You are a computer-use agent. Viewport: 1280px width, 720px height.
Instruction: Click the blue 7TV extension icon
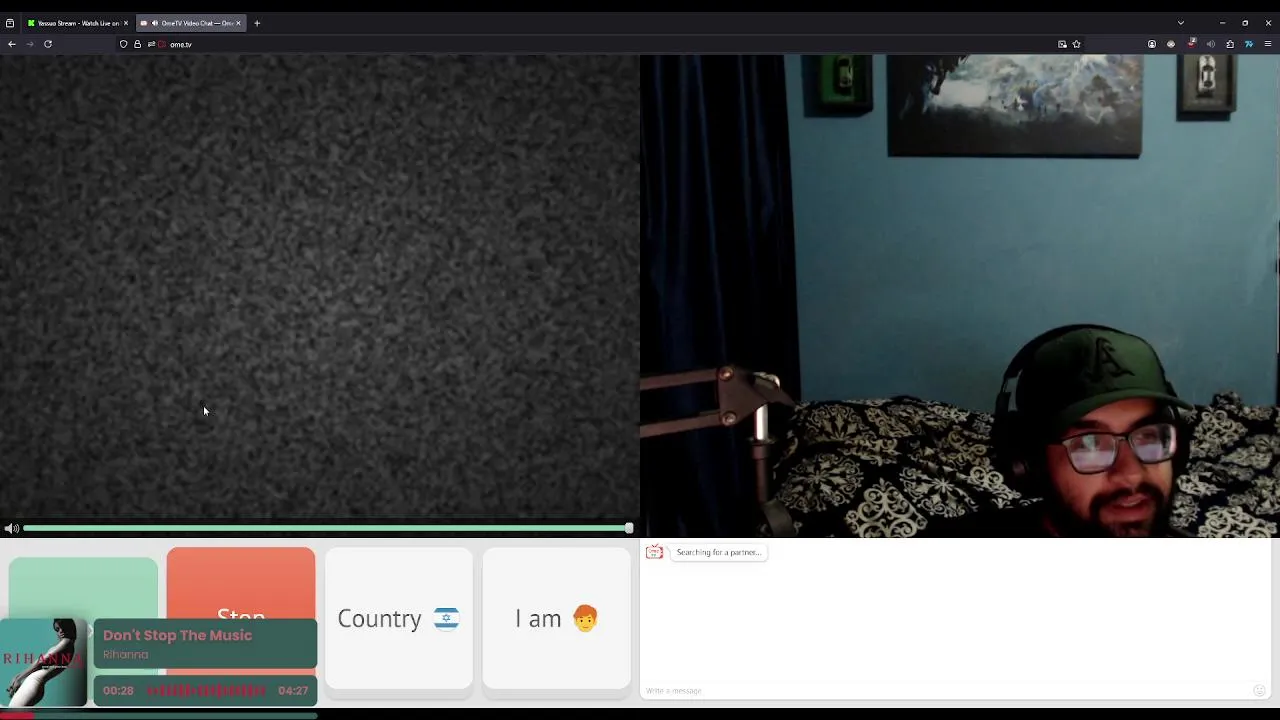pyautogui.click(x=1249, y=44)
